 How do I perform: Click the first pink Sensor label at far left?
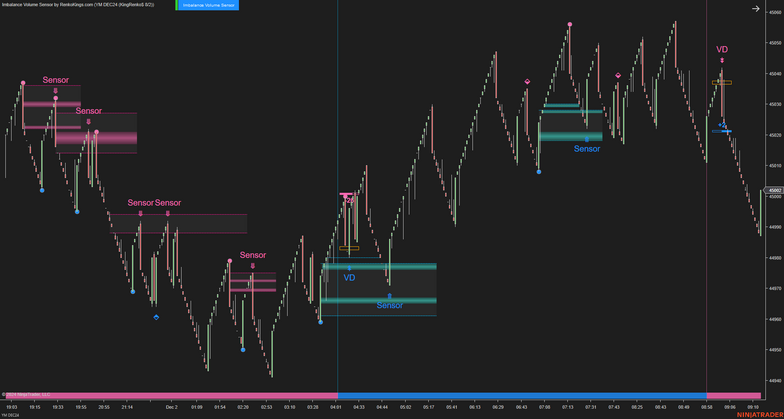coord(56,80)
